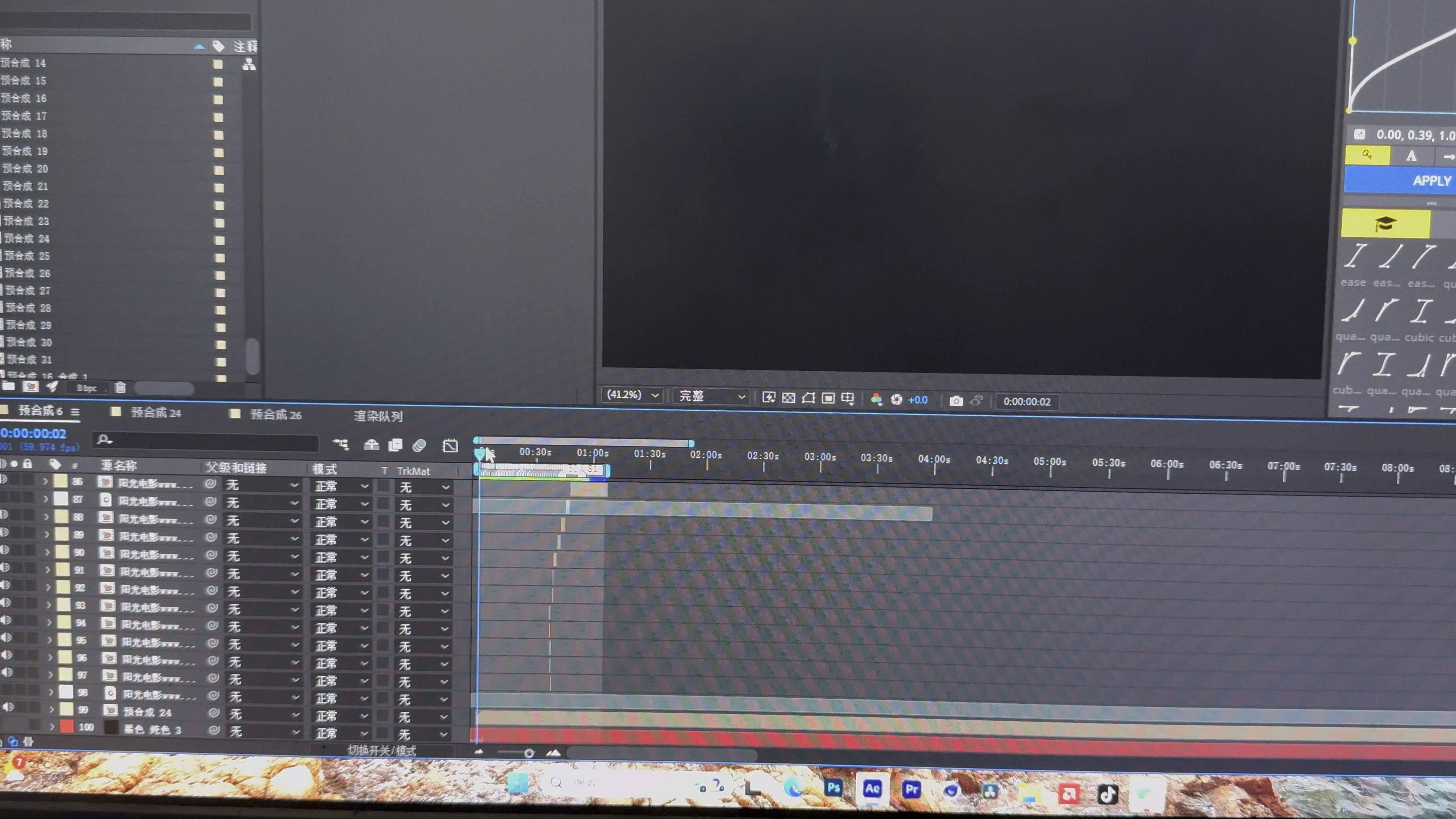Toggle audio on layer 99 预合成 24
The image size is (1456, 819).
(8, 707)
